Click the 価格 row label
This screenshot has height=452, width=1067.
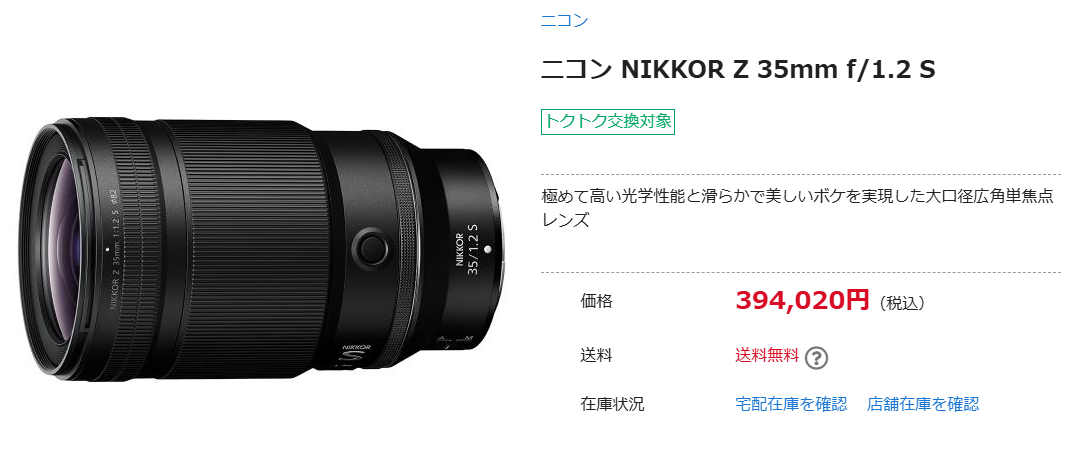[596, 300]
